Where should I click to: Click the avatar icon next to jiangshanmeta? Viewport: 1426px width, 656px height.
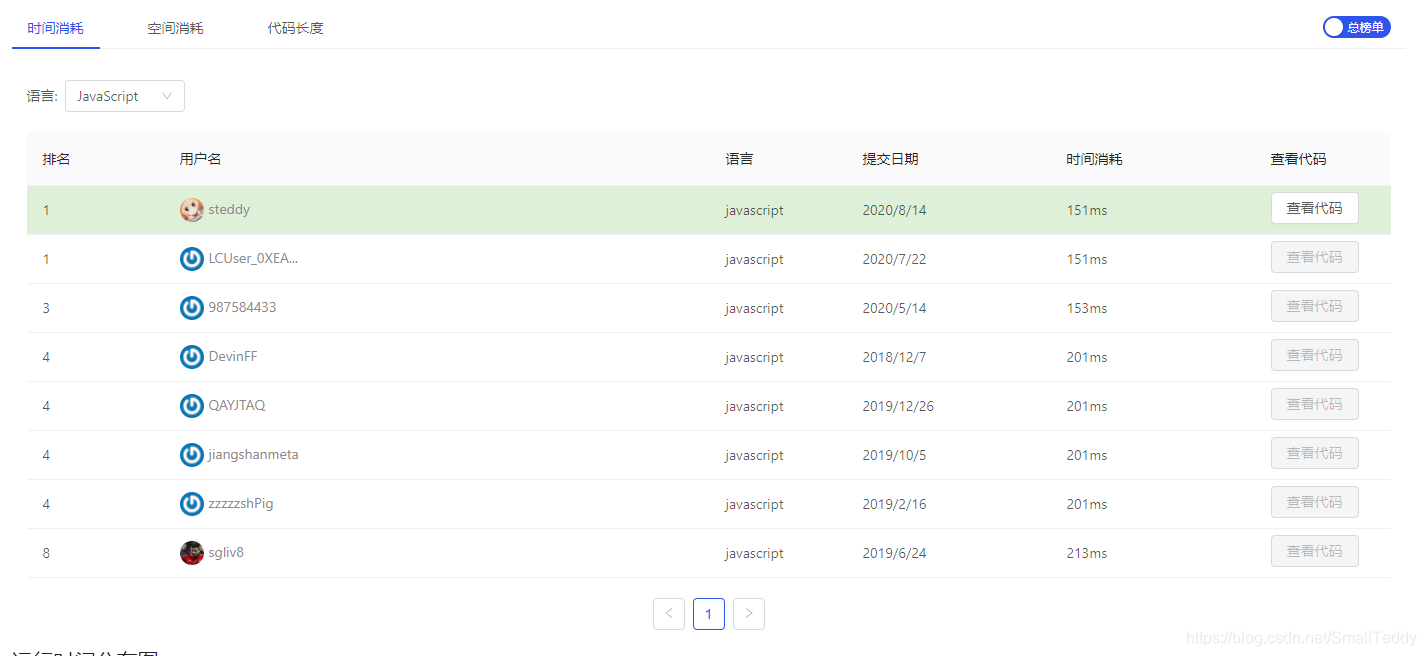click(x=191, y=454)
